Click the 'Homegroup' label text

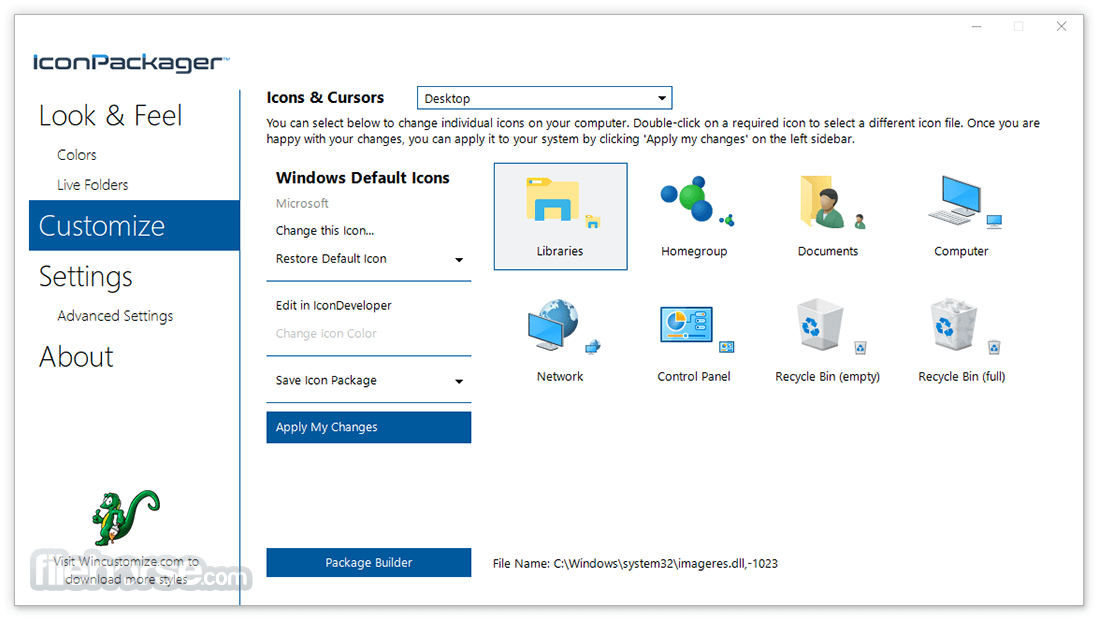(694, 251)
